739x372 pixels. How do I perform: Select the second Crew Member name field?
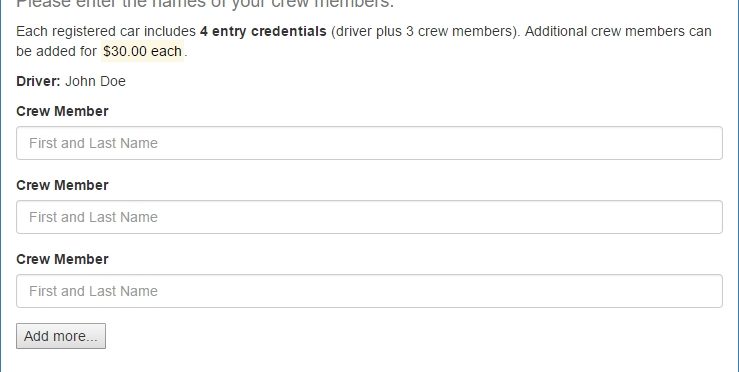click(x=369, y=217)
